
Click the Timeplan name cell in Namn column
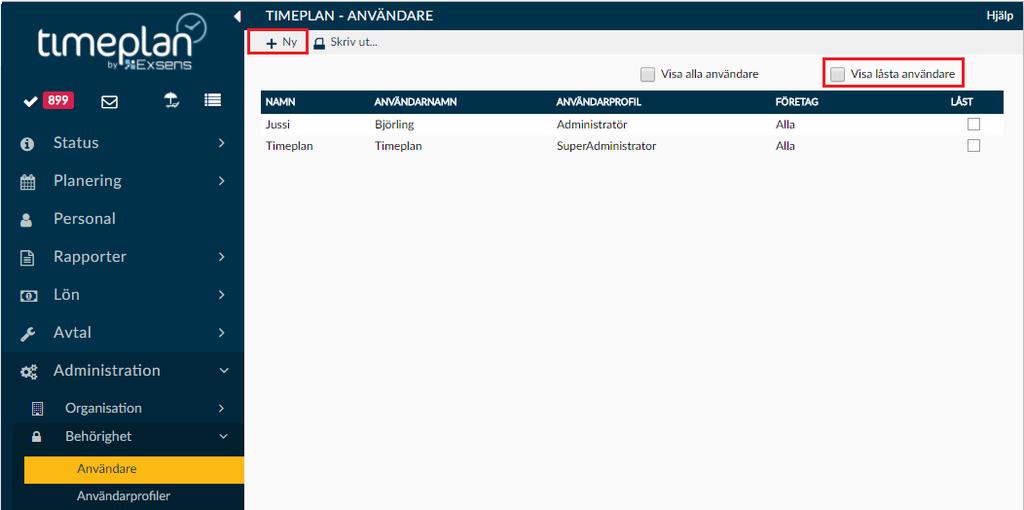click(289, 146)
